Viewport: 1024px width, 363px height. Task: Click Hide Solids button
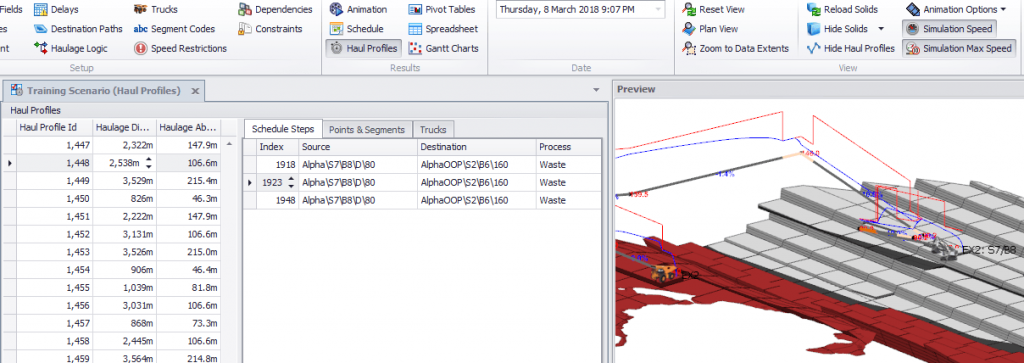coord(838,29)
